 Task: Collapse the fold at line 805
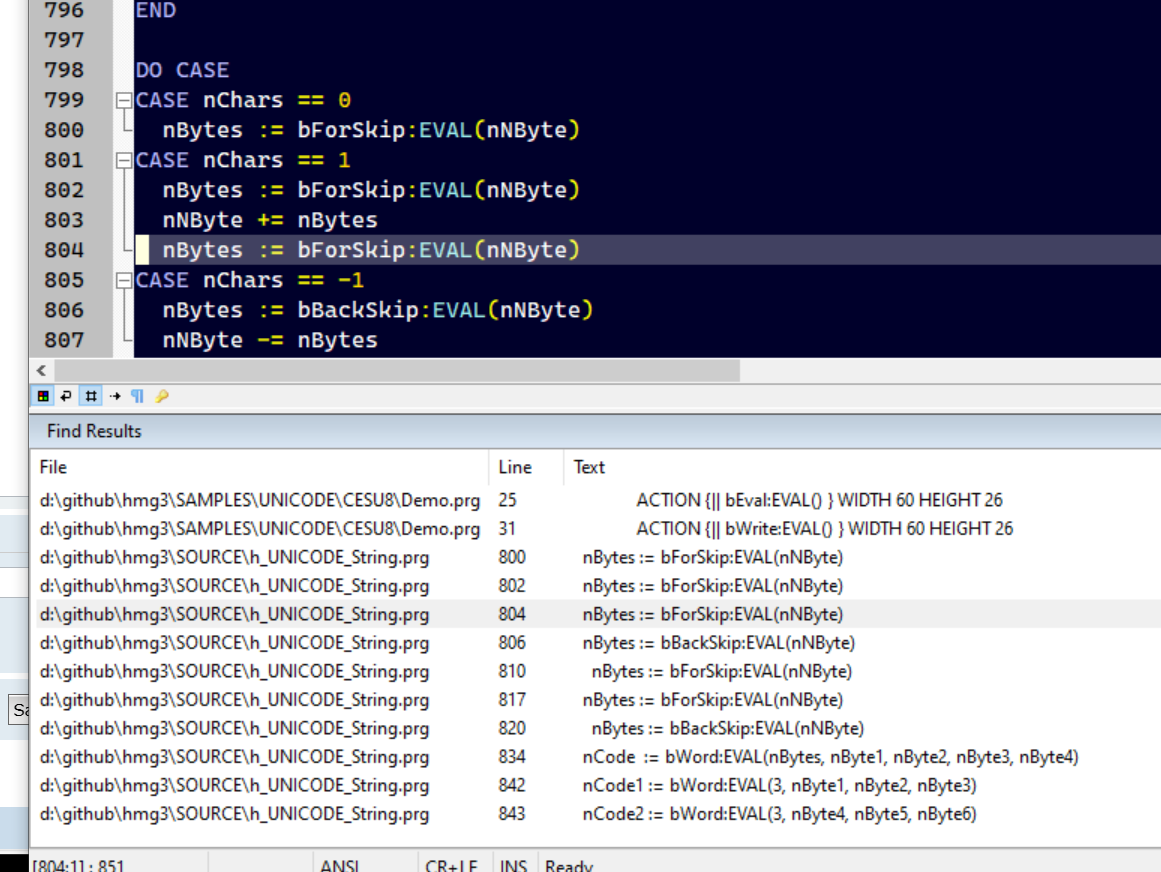124,280
